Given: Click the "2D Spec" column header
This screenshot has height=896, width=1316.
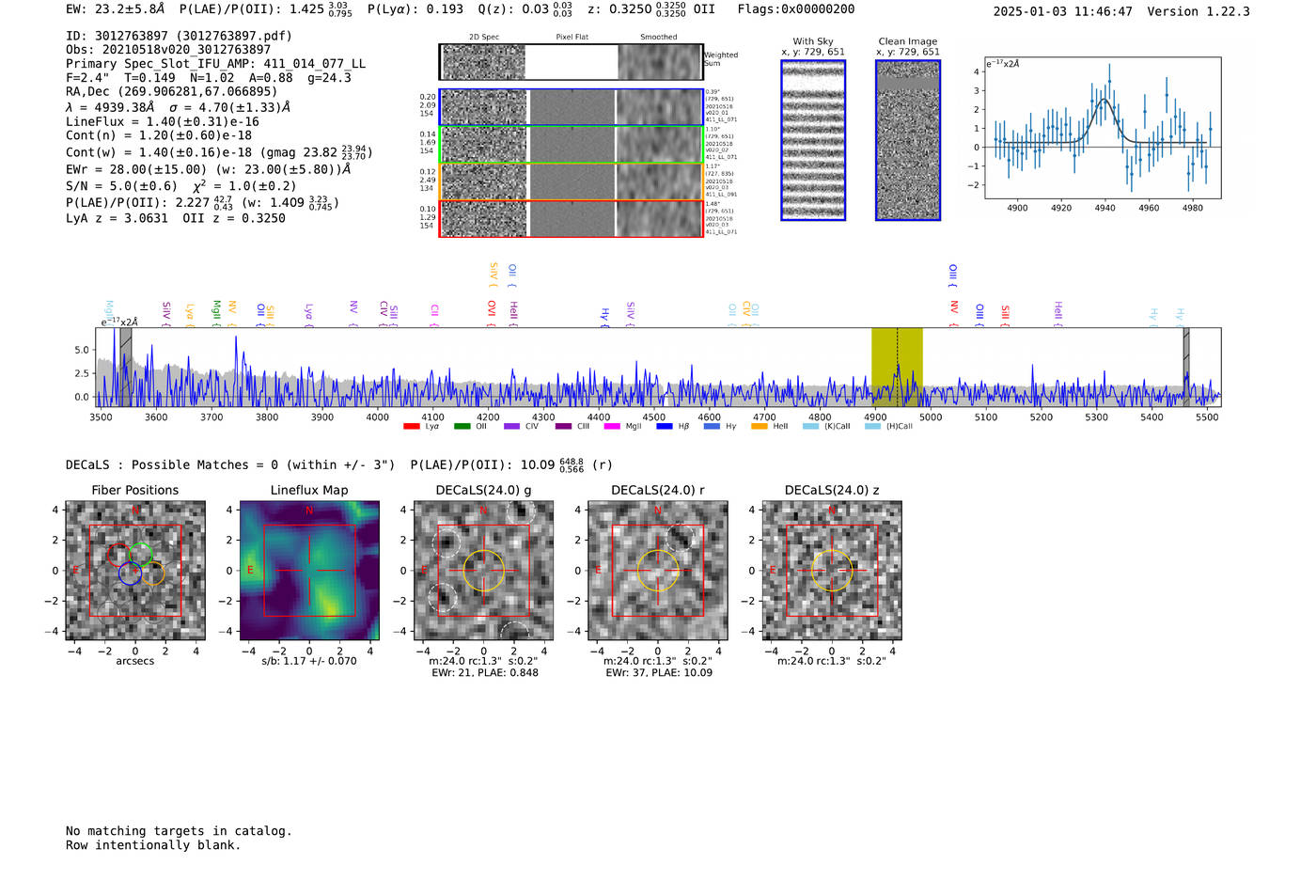Looking at the screenshot, I should pos(484,38).
